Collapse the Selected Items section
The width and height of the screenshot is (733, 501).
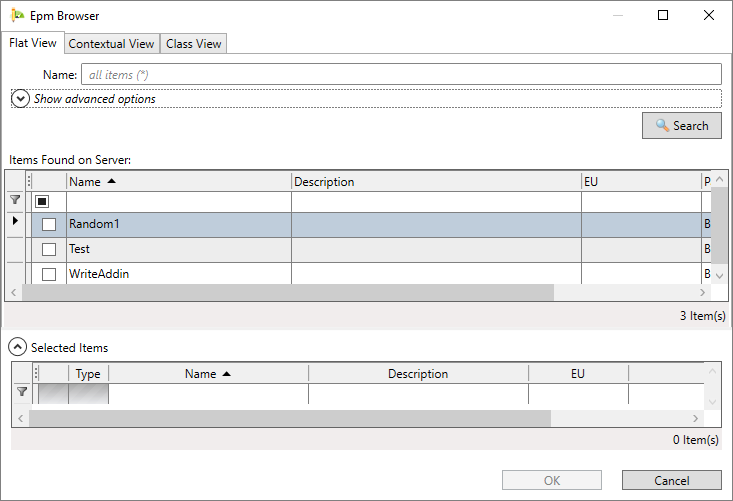coord(17,347)
